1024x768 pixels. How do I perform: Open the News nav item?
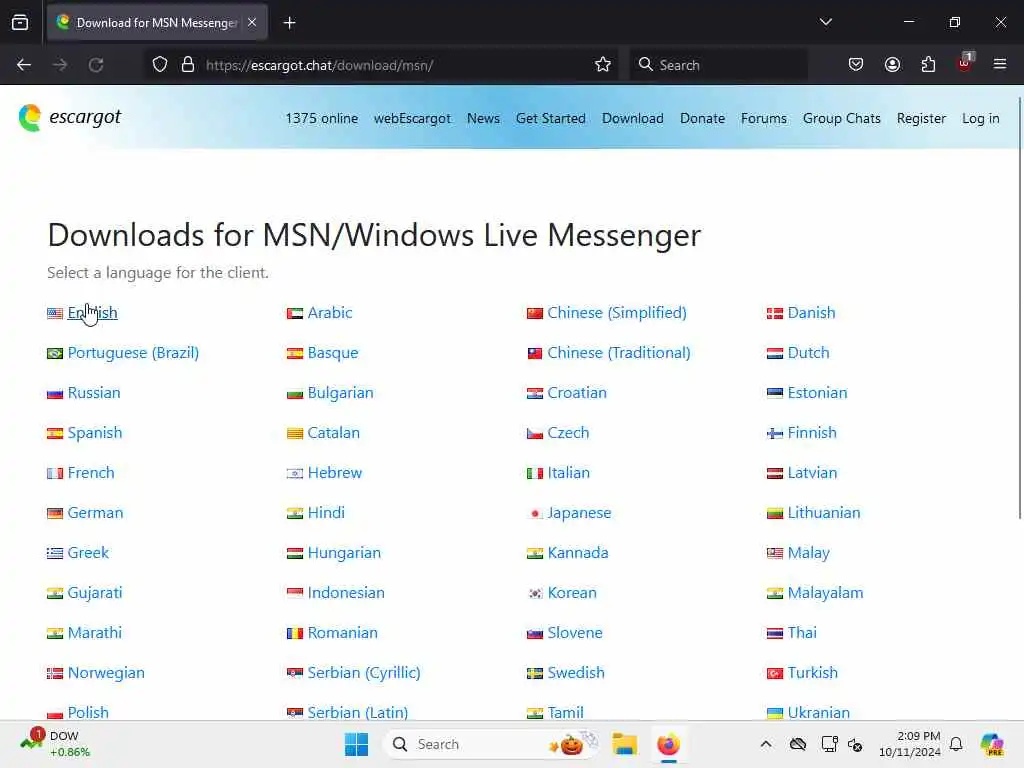coord(483,118)
